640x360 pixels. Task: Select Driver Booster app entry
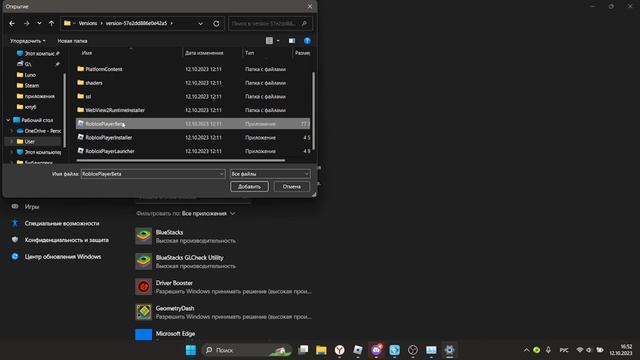tap(224, 287)
